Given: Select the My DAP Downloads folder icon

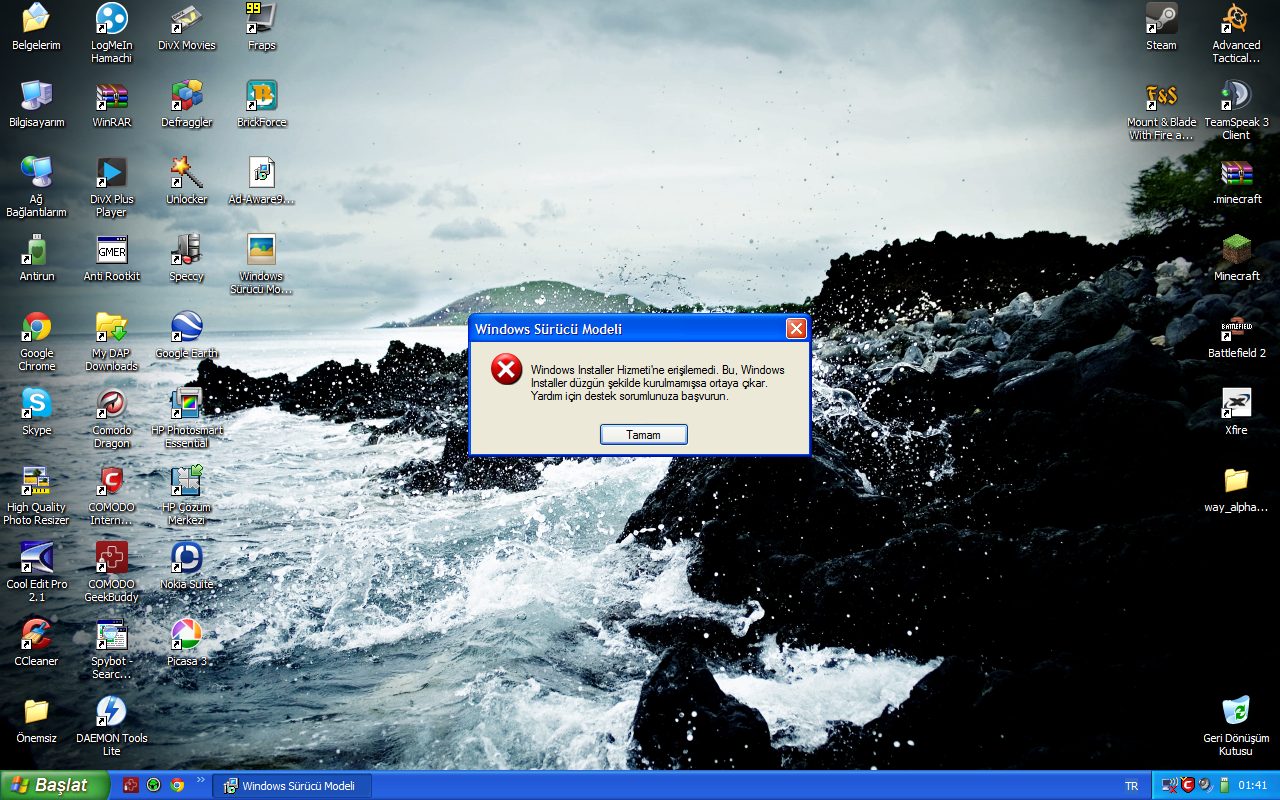Looking at the screenshot, I should click(x=111, y=341).
